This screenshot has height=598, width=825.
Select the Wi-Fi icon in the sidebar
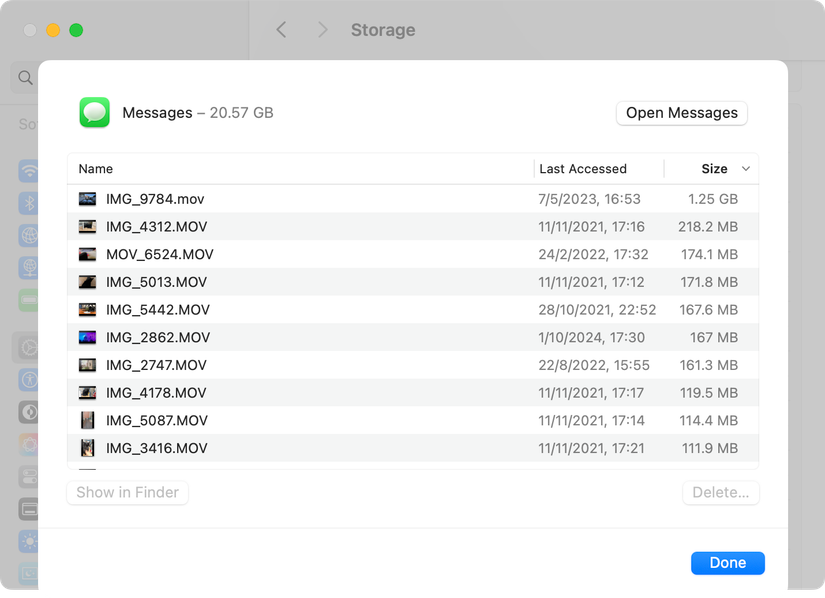(29, 170)
